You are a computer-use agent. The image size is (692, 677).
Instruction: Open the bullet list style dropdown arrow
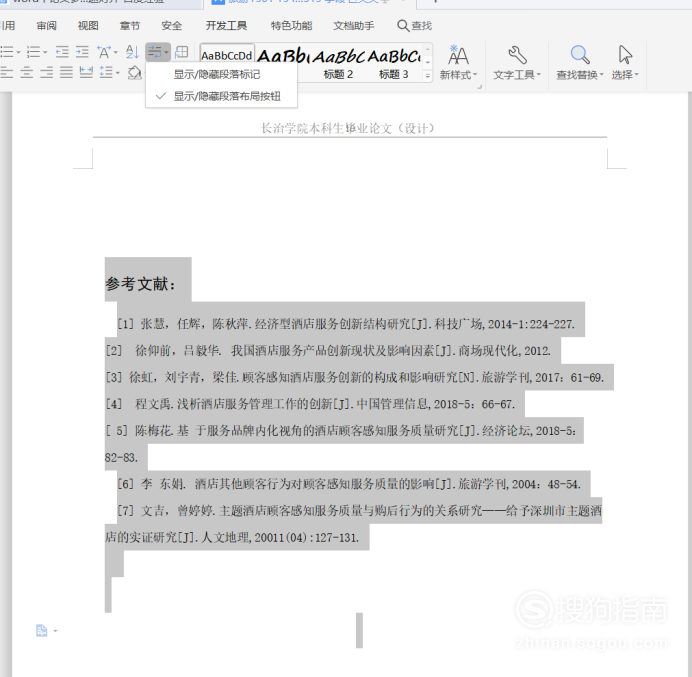pos(19,53)
